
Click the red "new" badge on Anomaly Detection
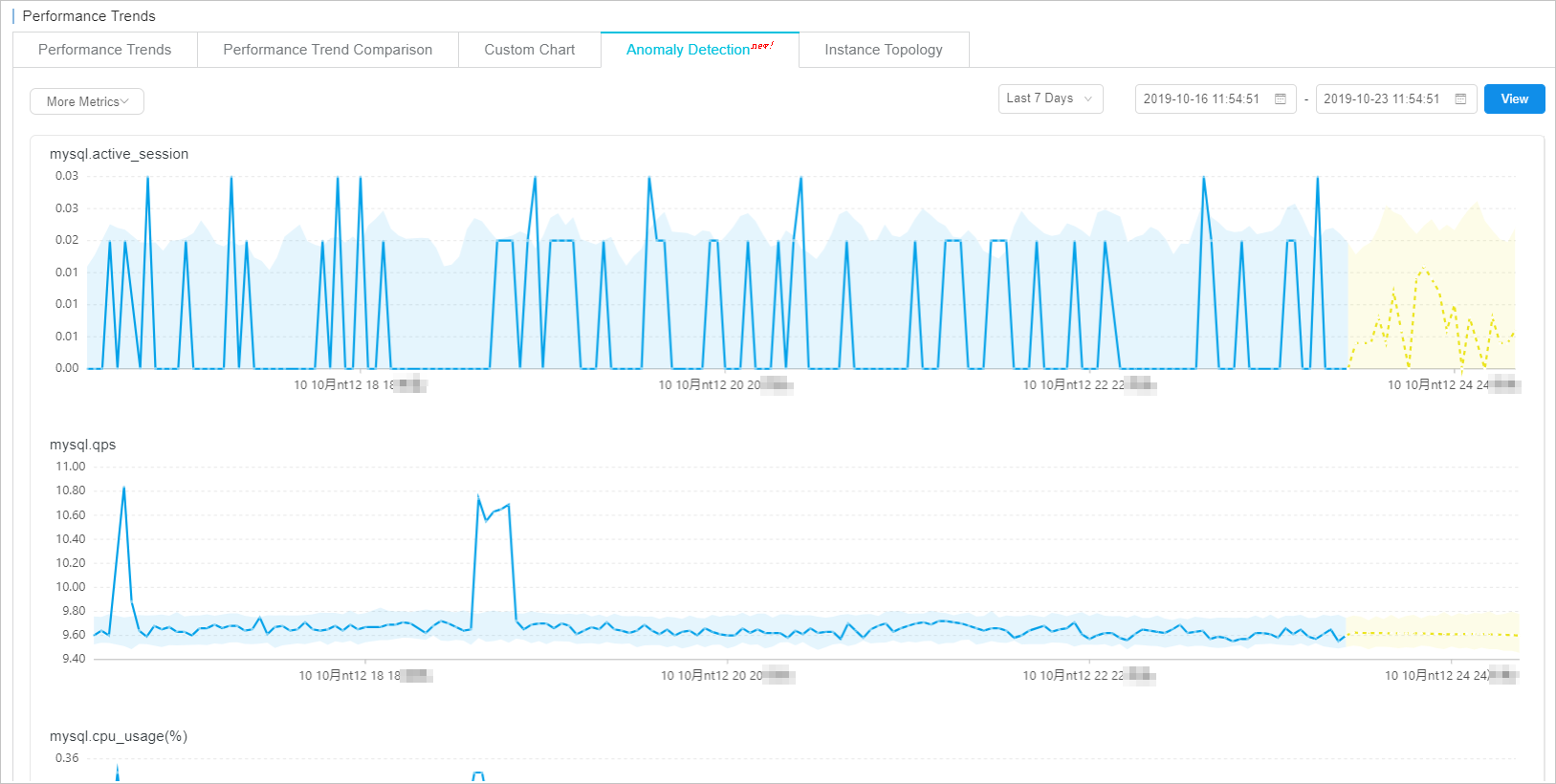coord(761,45)
